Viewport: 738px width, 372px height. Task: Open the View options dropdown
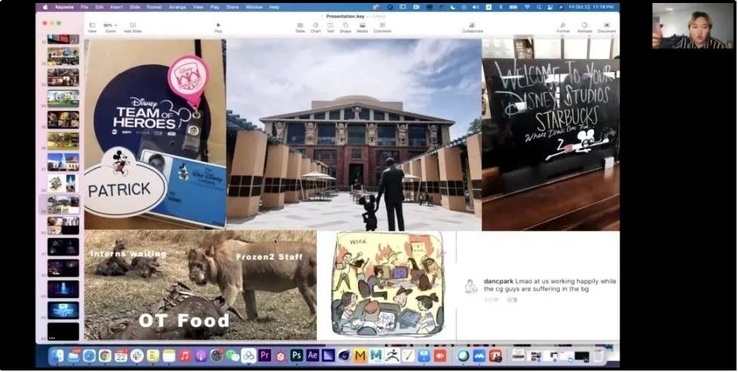pyautogui.click(x=92, y=27)
